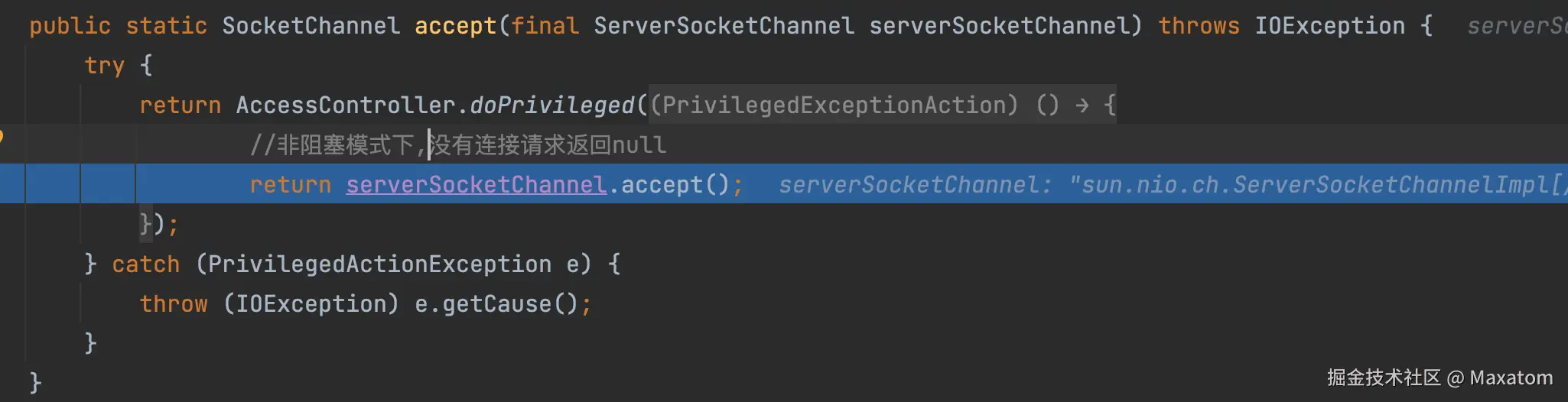
Task: Click the catch keyword
Action: [145, 264]
